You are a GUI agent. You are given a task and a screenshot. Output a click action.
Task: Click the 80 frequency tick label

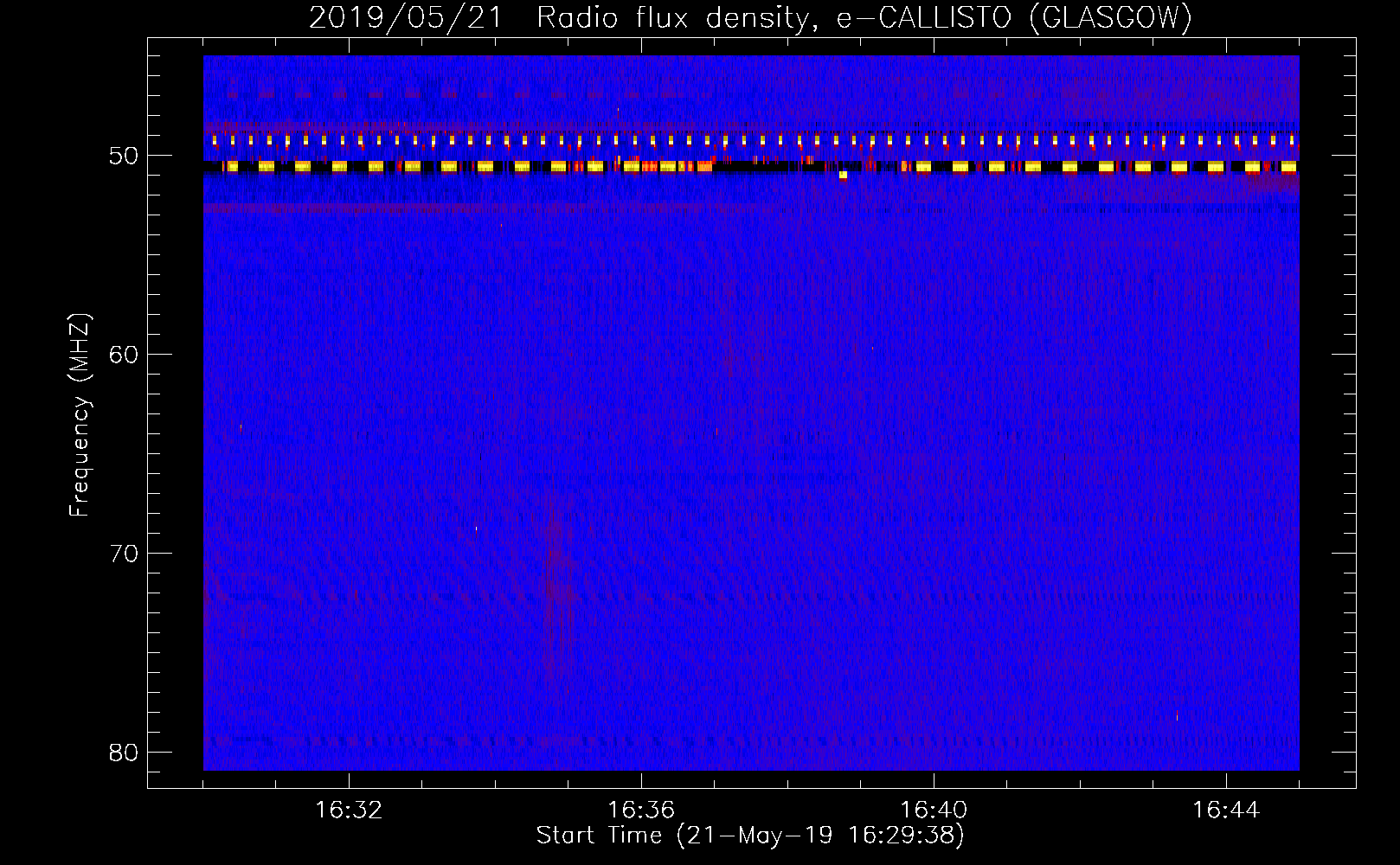click(124, 753)
